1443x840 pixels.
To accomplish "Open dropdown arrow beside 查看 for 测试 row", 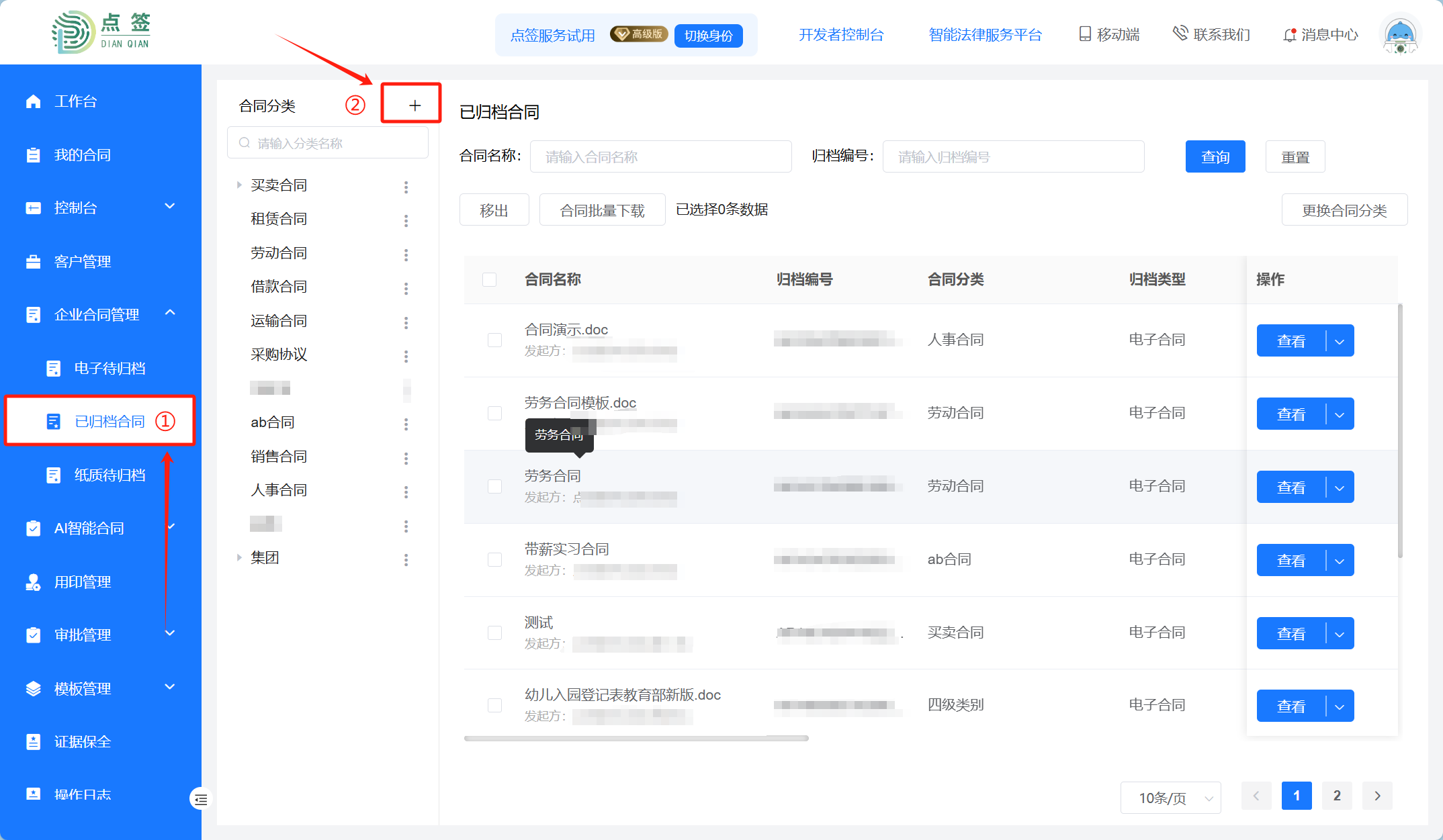I will pyautogui.click(x=1340, y=634).
